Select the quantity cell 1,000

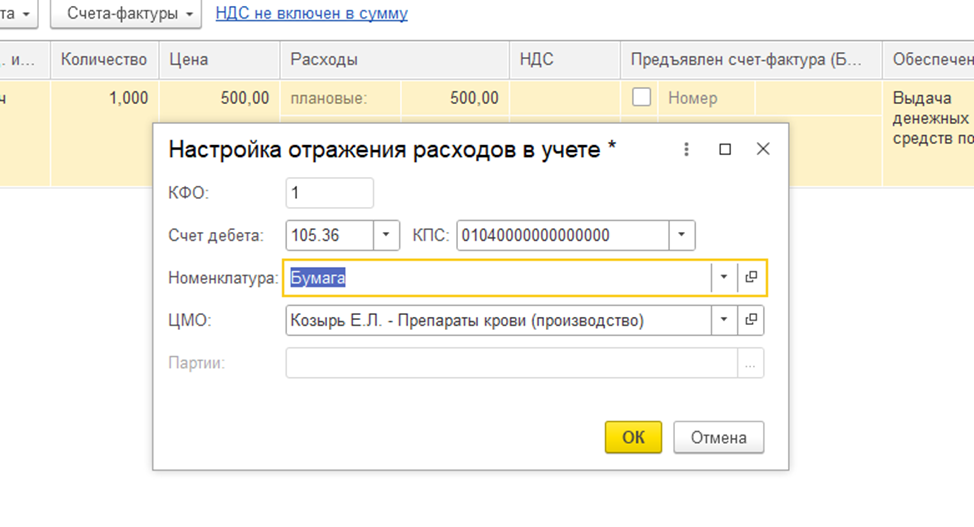click(104, 98)
